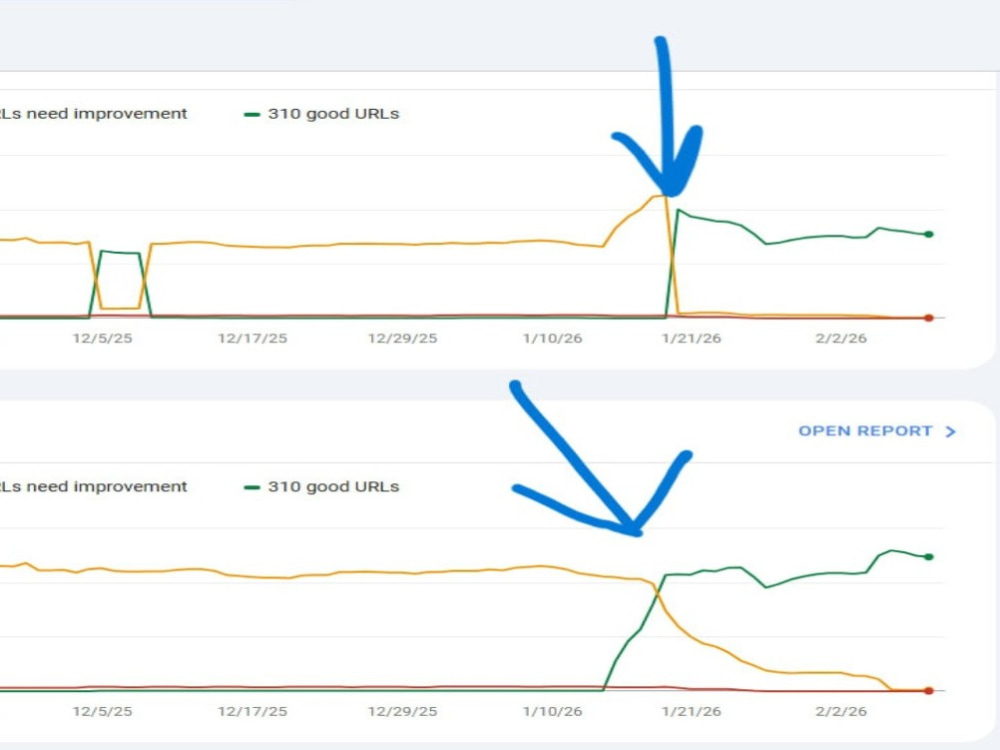Click the chevron arrow beside OPEN REPORT
This screenshot has width=1000, height=750.
coord(950,432)
